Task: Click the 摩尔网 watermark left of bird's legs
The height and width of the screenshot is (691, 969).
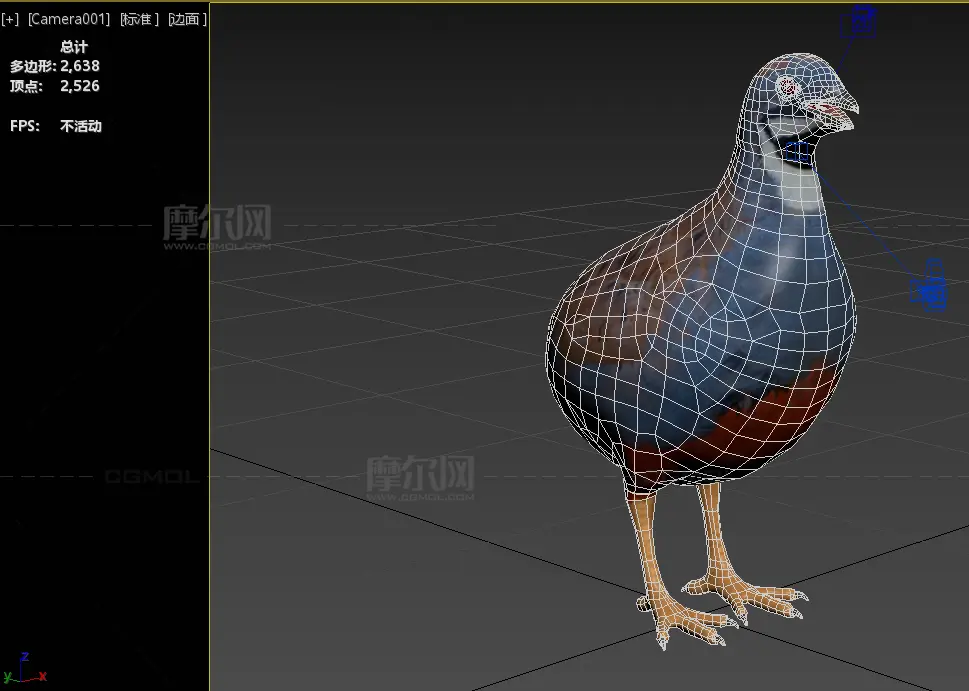Action: (x=419, y=475)
